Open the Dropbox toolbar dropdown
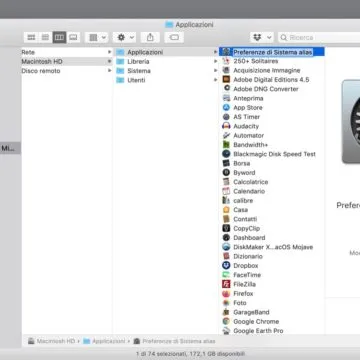This screenshot has height=360, width=360. coord(262,37)
